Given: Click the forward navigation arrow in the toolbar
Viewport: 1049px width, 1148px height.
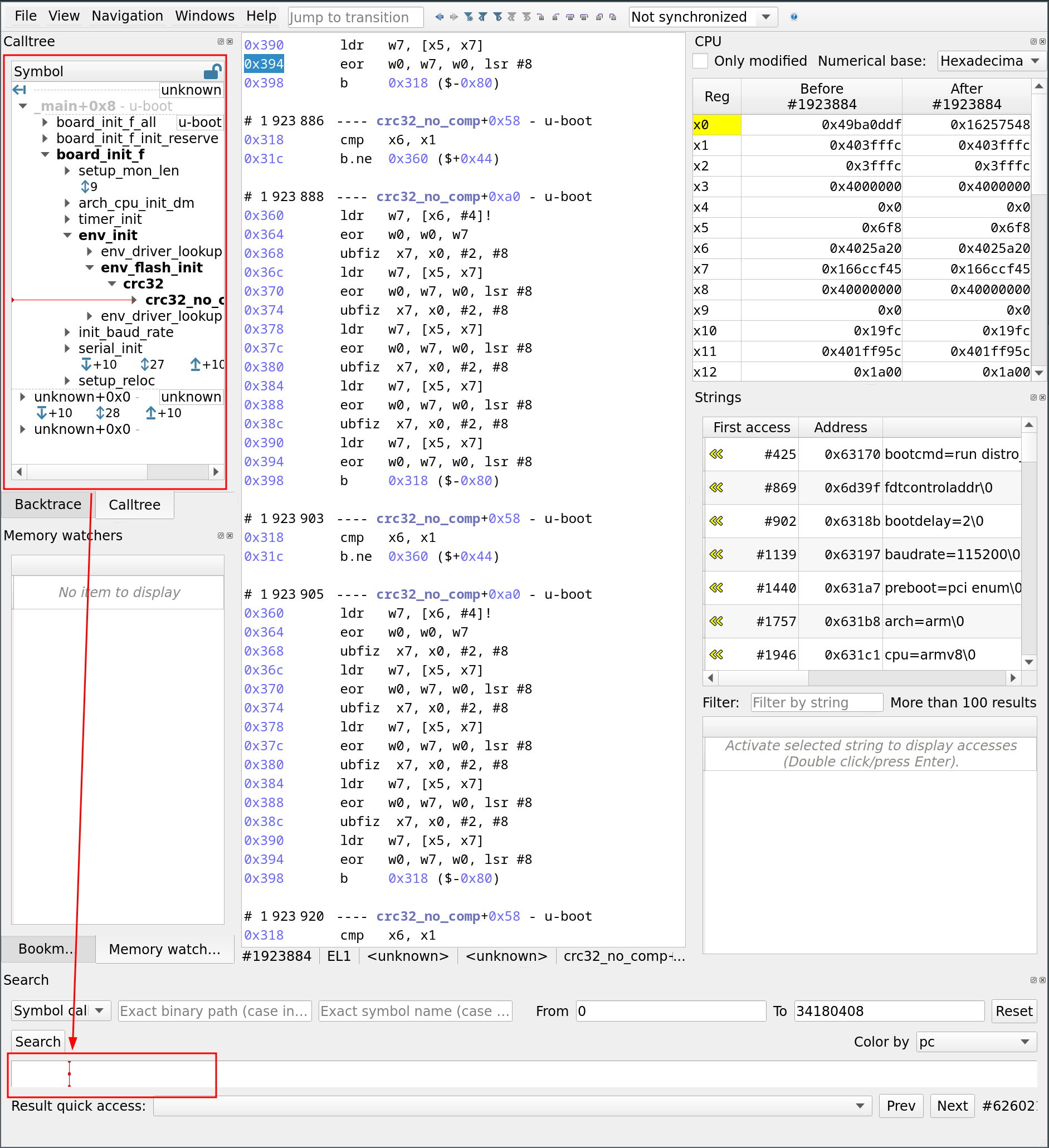Looking at the screenshot, I should pos(454,17).
